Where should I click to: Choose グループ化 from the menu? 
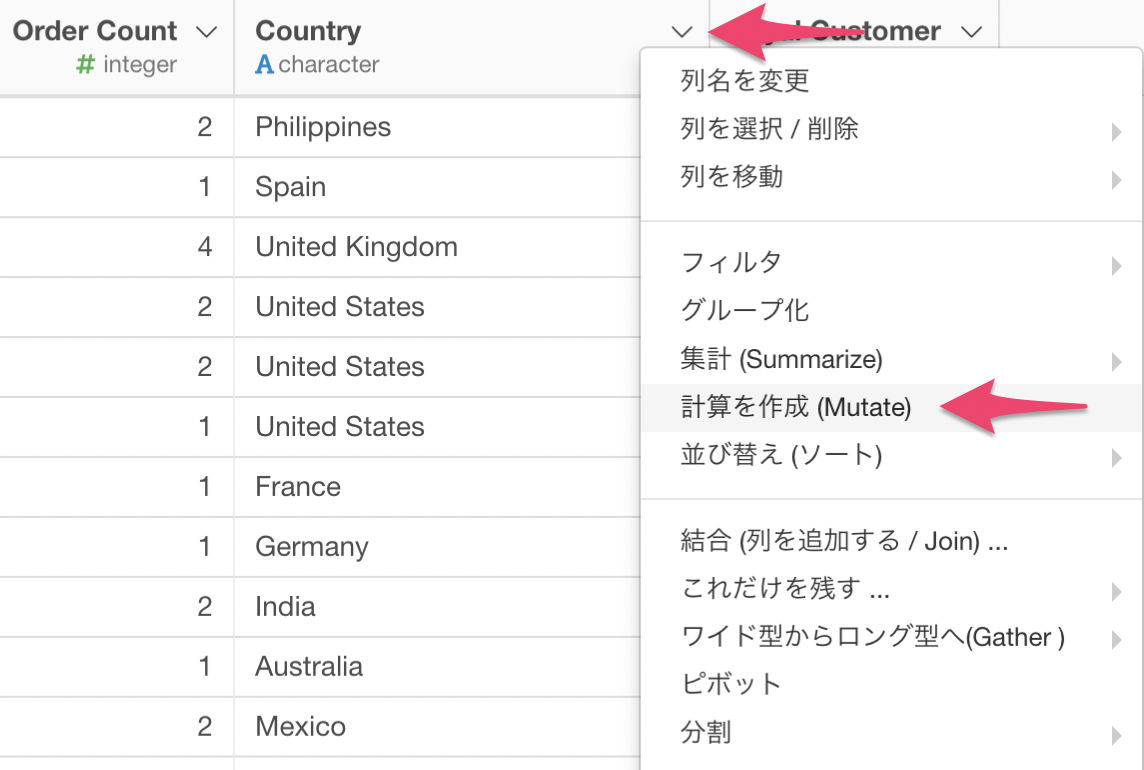coord(745,311)
